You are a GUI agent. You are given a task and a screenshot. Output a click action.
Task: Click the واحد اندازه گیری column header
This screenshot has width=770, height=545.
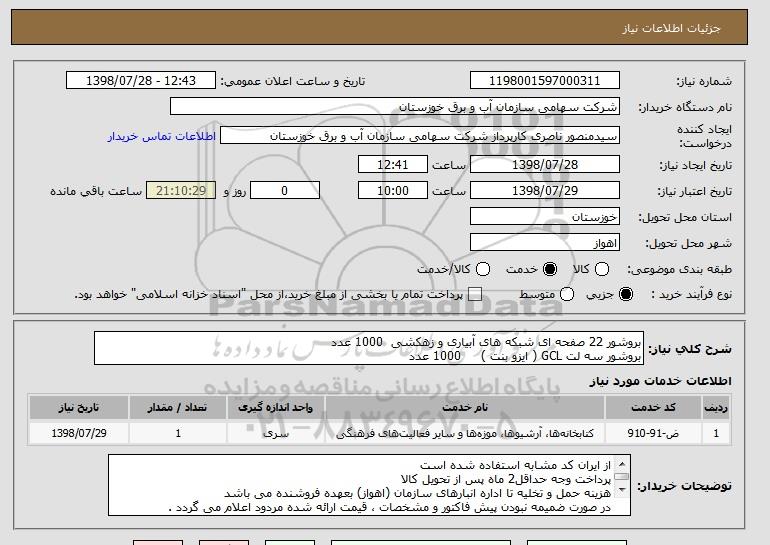coord(275,408)
